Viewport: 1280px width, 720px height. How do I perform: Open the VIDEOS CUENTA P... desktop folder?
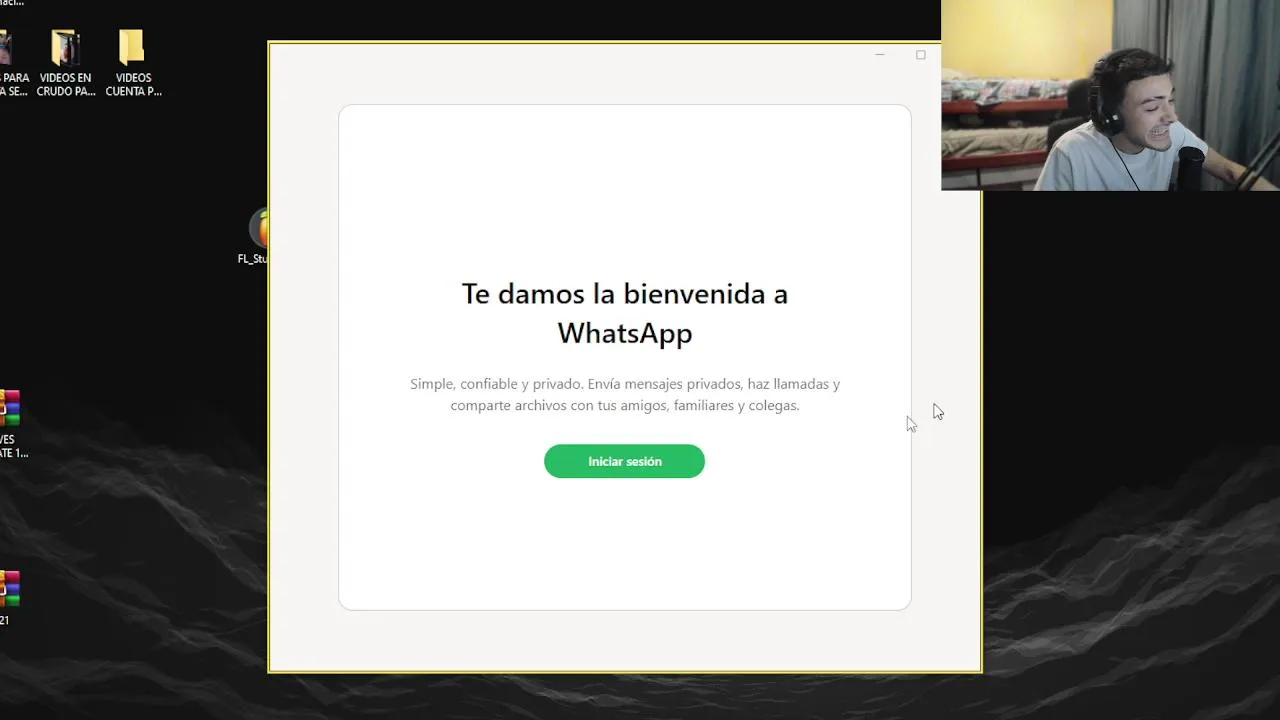coord(133,63)
